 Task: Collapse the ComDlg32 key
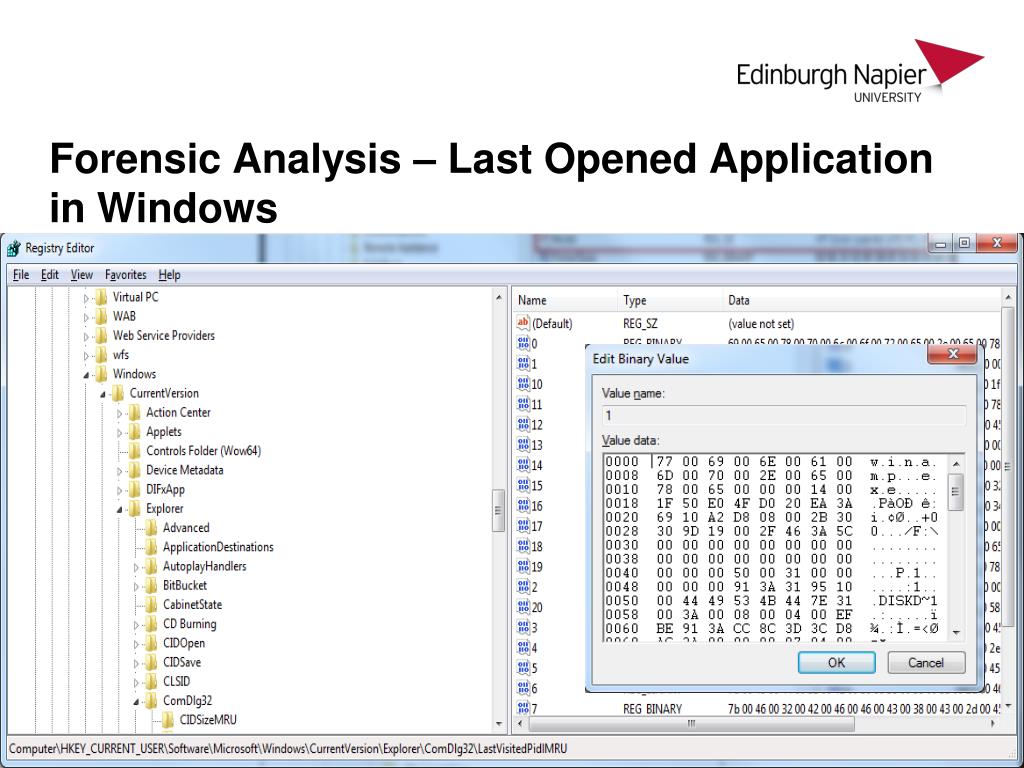[x=136, y=702]
